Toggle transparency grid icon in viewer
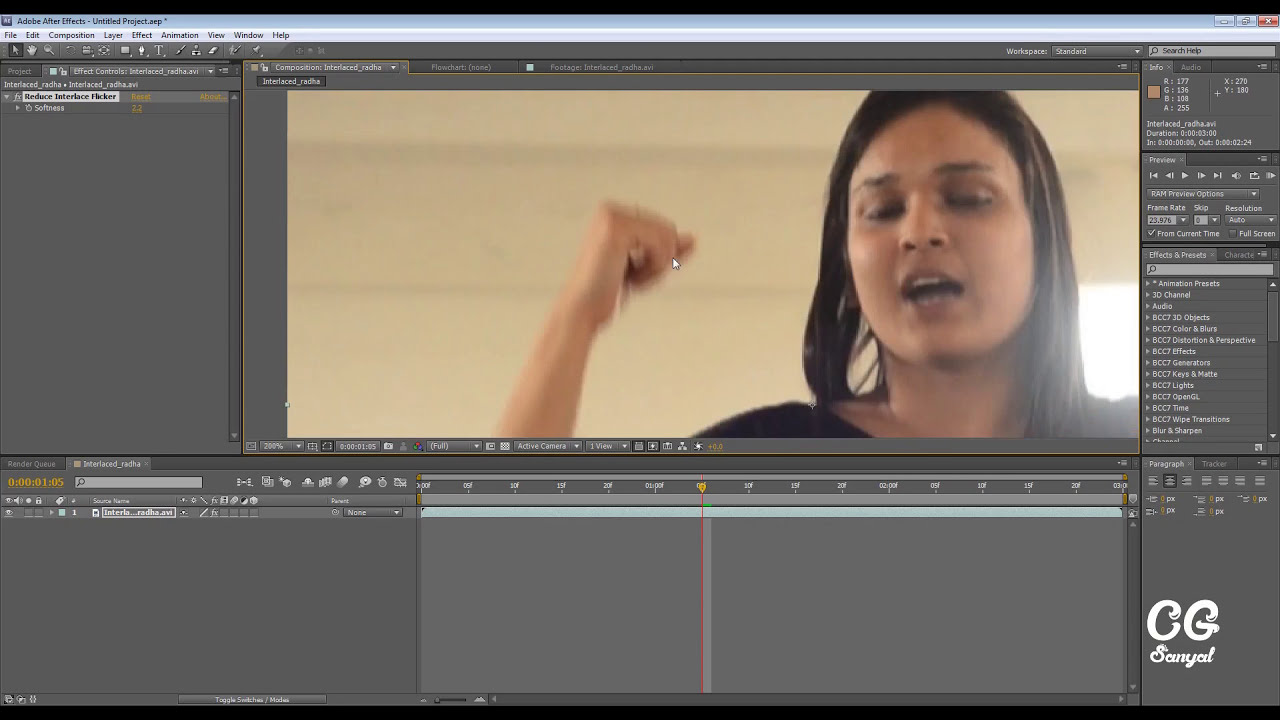 (505, 446)
